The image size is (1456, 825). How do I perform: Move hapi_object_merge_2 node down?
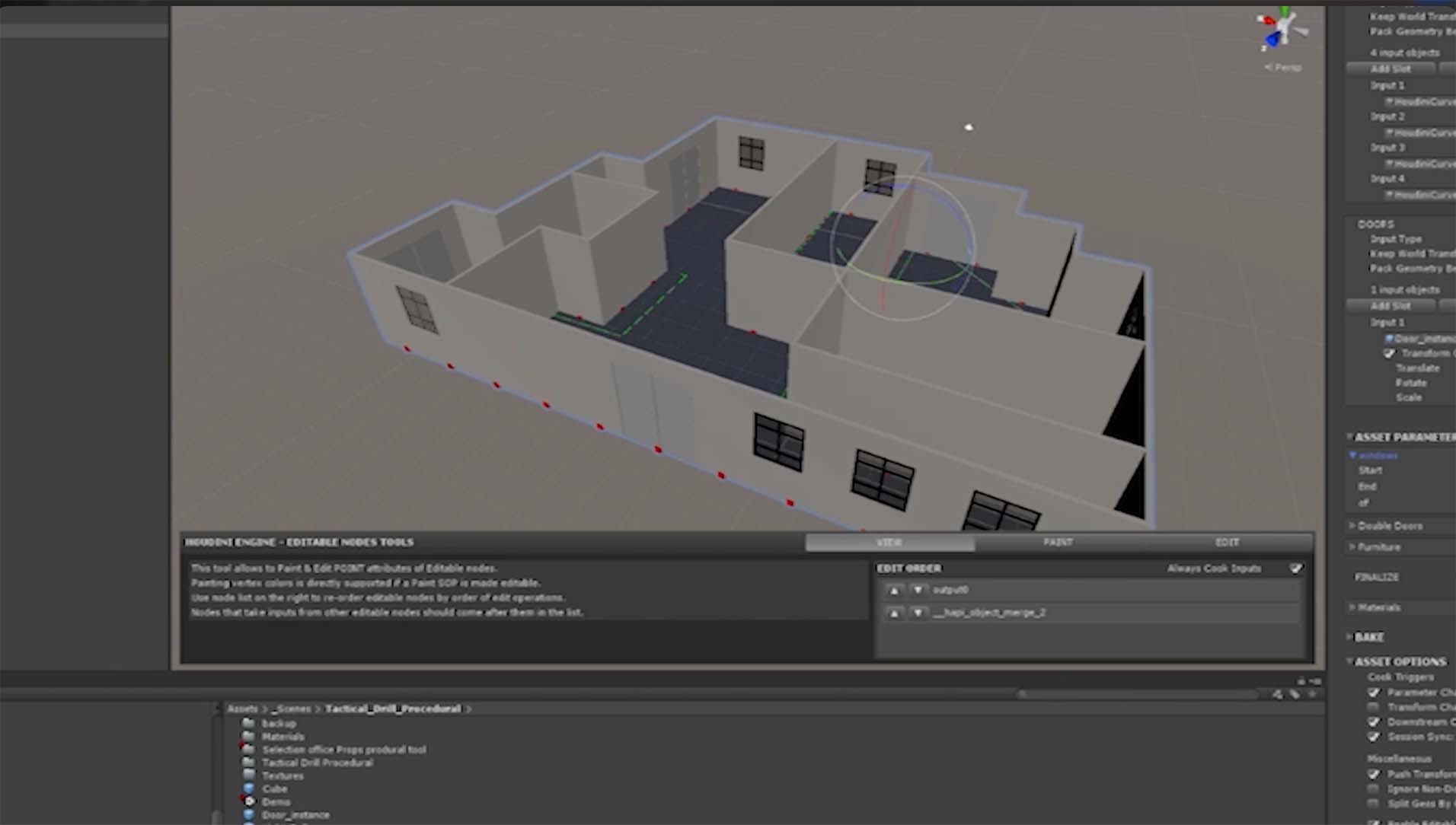(918, 613)
